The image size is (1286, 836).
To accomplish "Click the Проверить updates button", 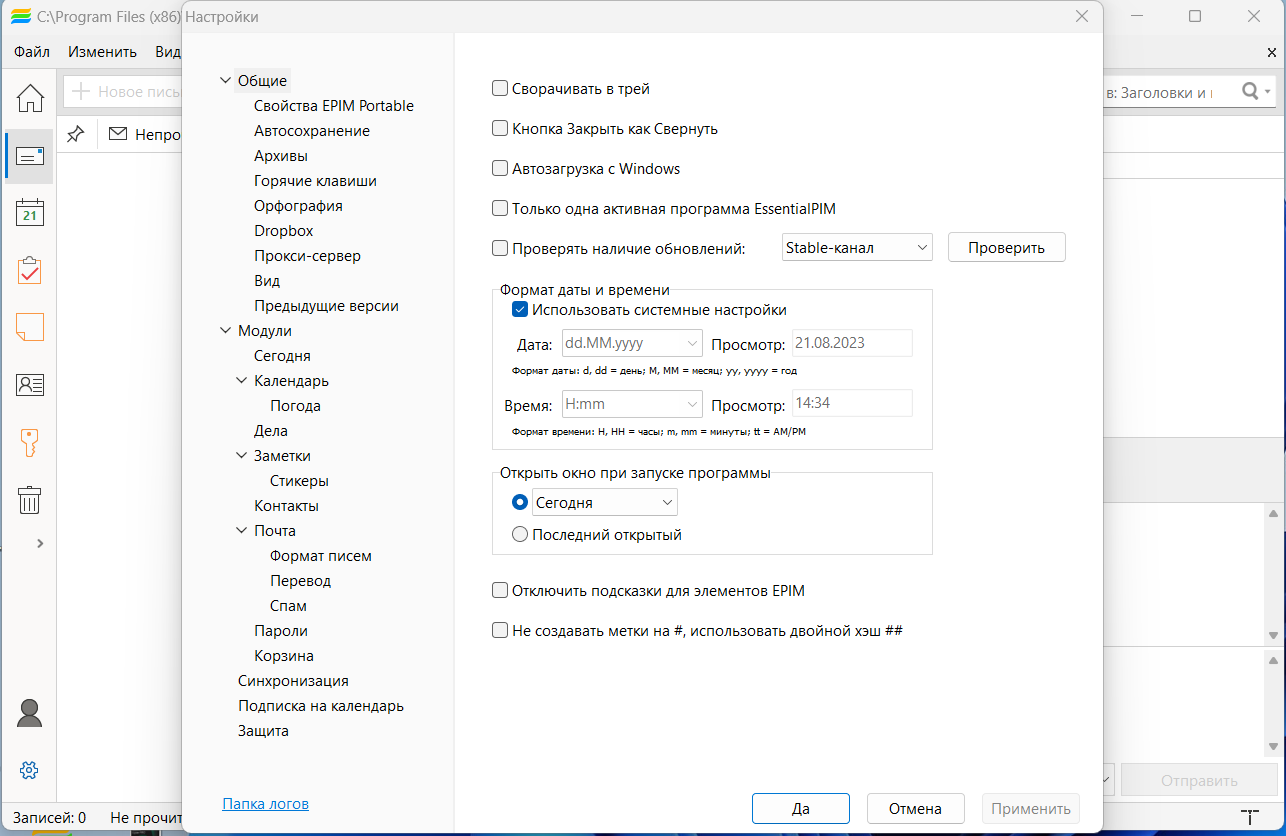I will tap(1007, 248).
